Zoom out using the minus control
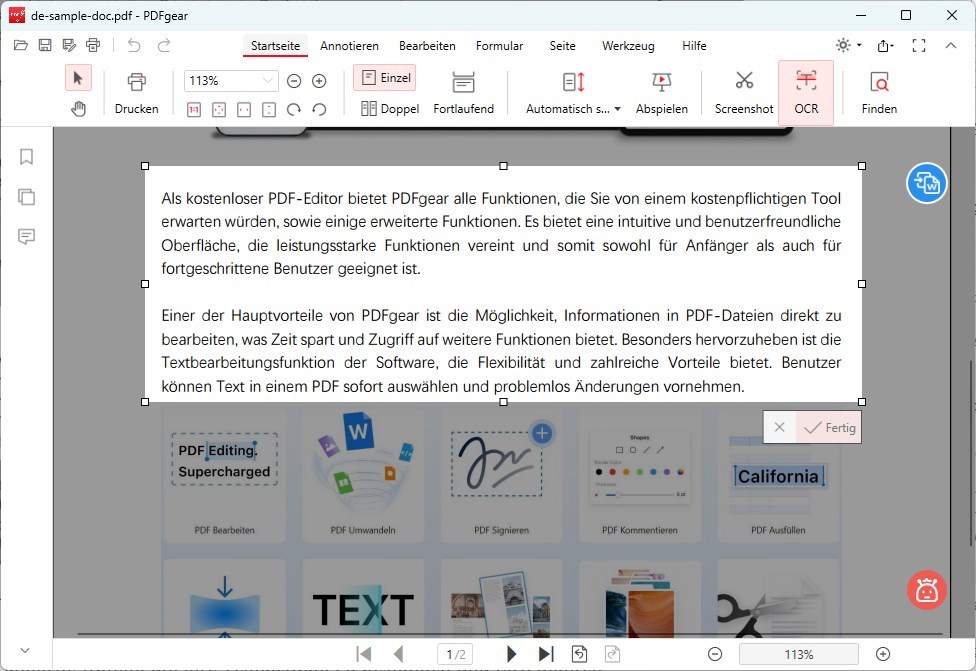Image resolution: width=976 pixels, height=671 pixels. 294,80
